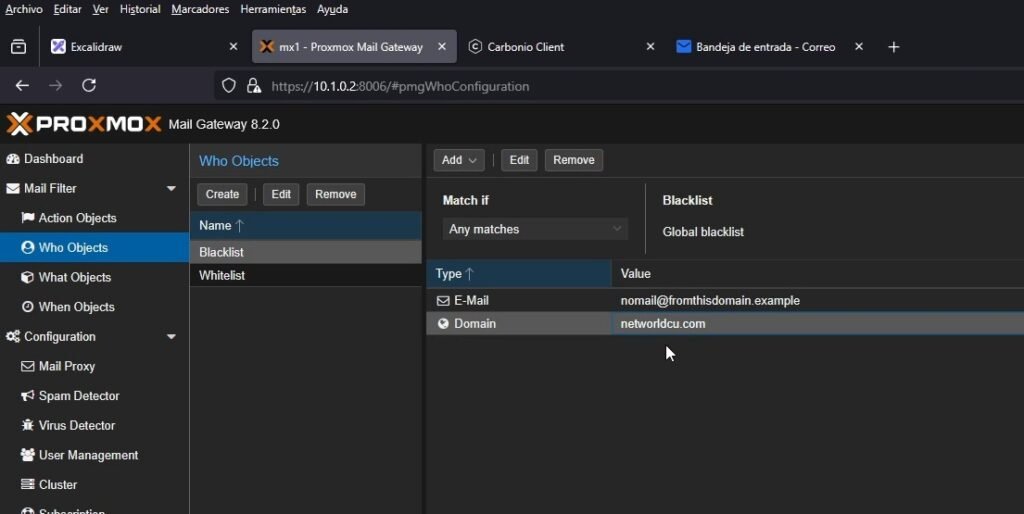Click the Configuration gears icon
The width and height of the screenshot is (1024, 514).
(x=12, y=336)
